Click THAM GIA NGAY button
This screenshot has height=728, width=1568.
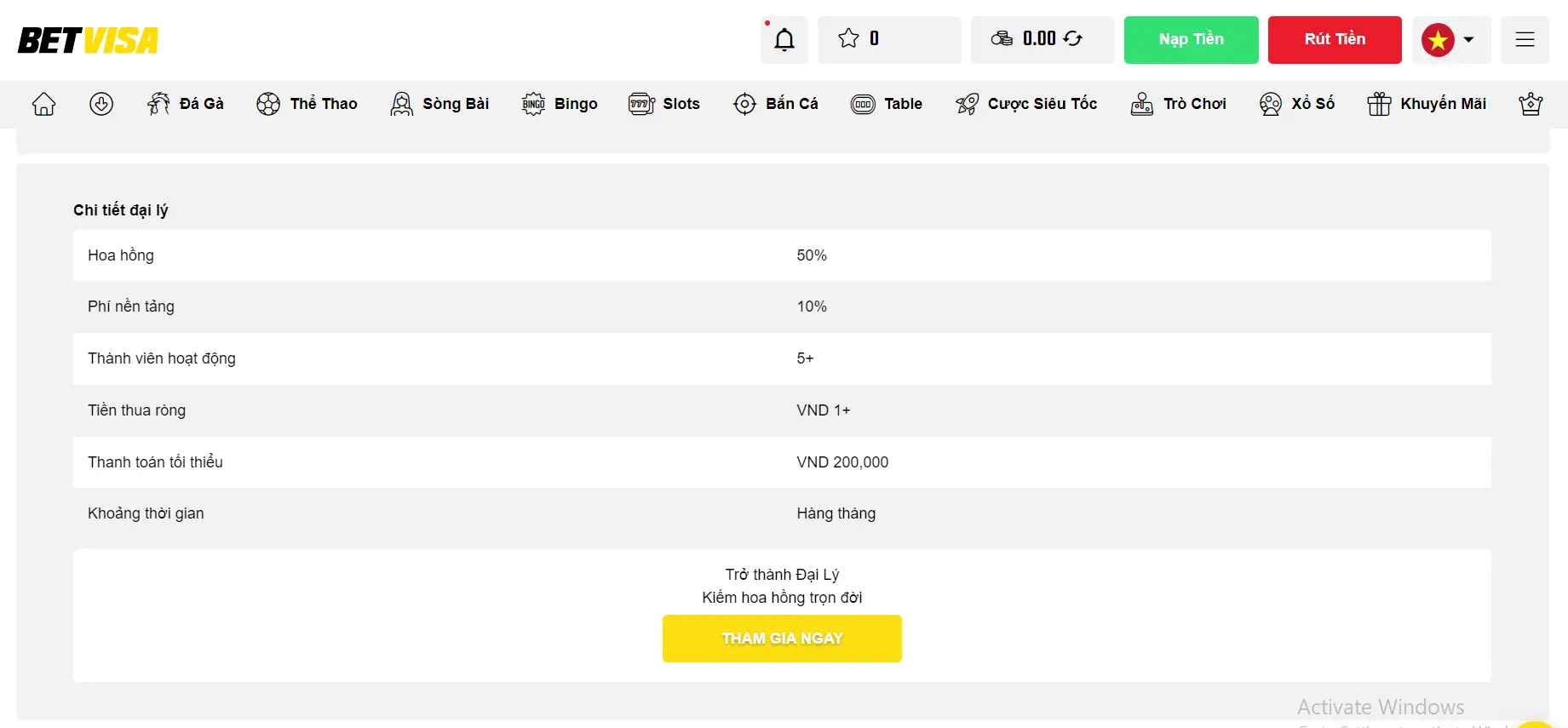pos(782,639)
